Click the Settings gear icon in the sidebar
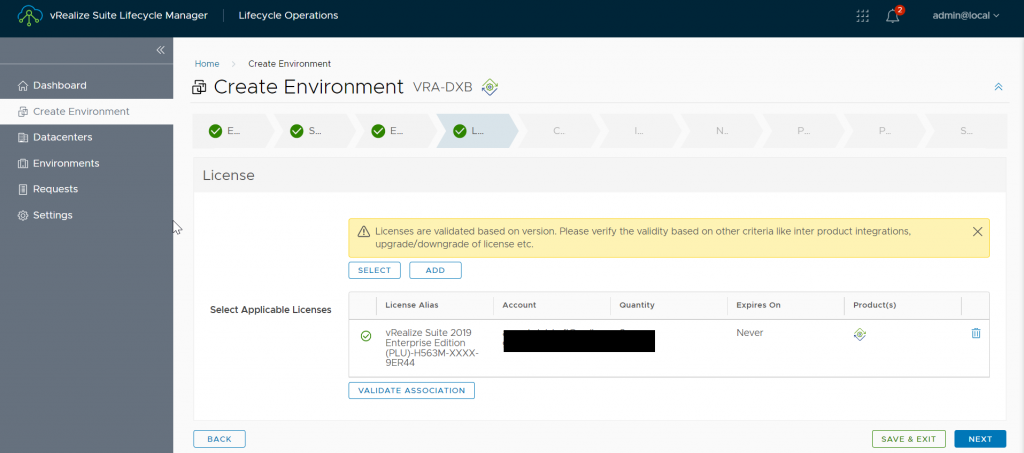The width and height of the screenshot is (1024, 453). (23, 215)
